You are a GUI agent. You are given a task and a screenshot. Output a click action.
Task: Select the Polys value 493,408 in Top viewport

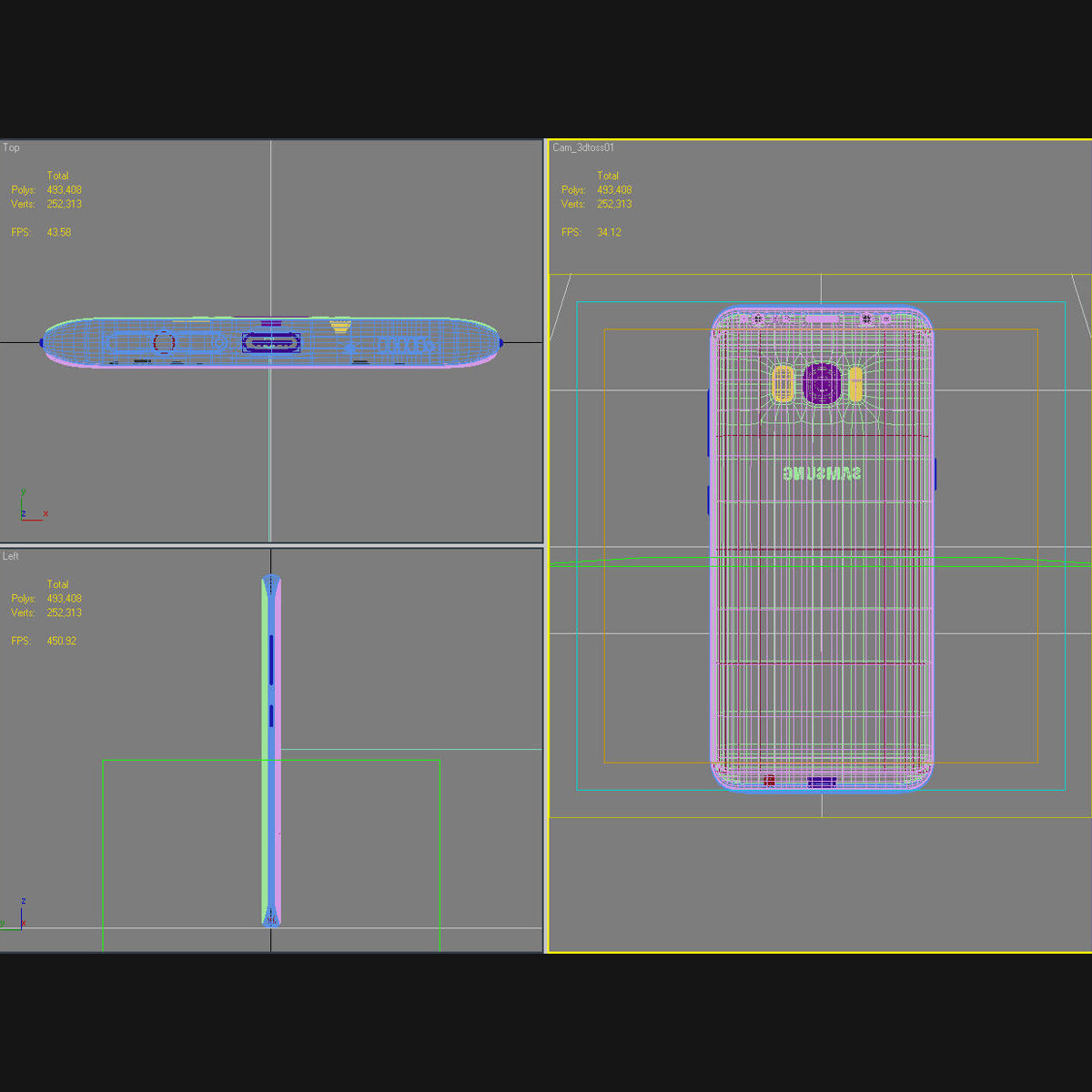65,190
